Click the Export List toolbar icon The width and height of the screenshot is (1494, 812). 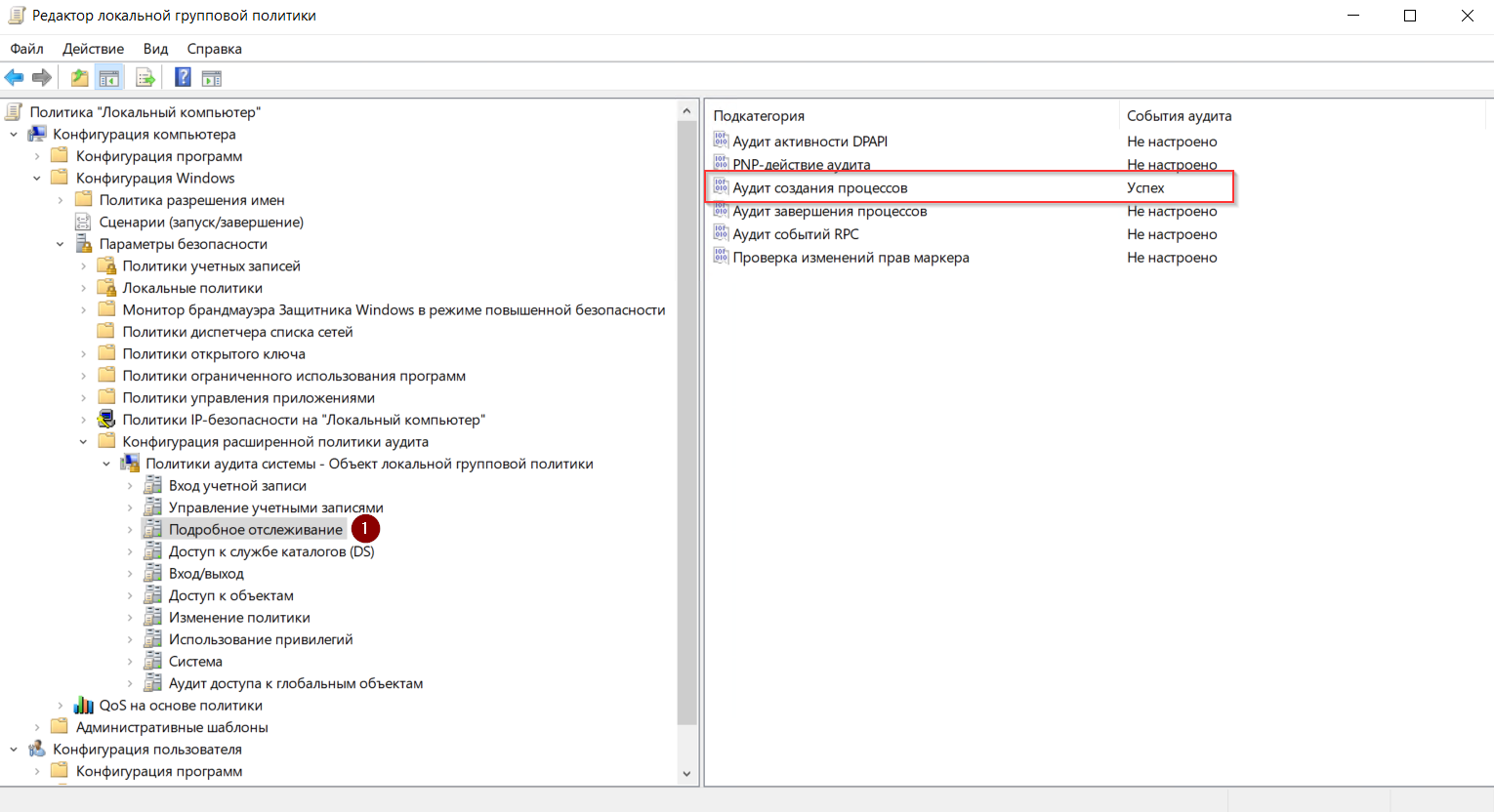point(145,78)
